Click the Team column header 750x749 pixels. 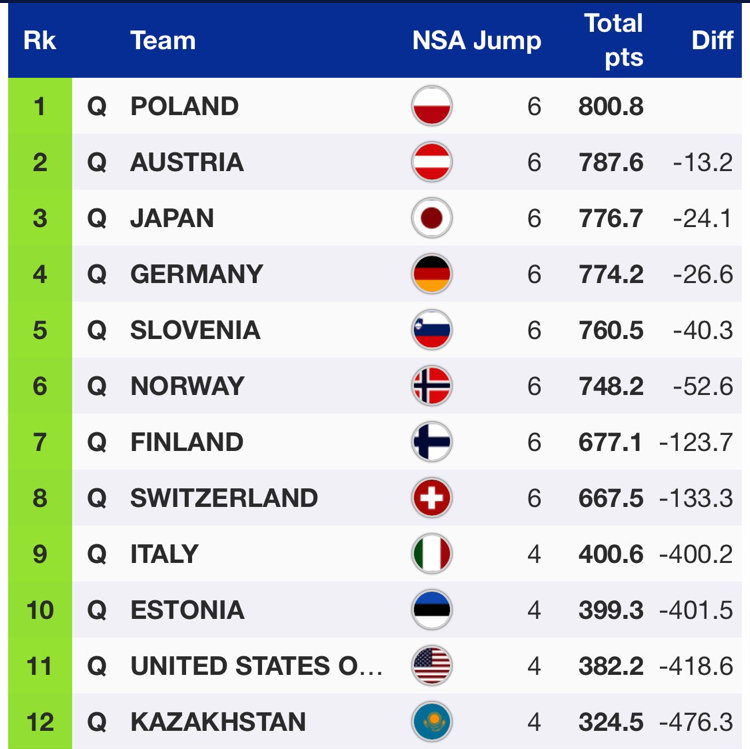click(162, 41)
